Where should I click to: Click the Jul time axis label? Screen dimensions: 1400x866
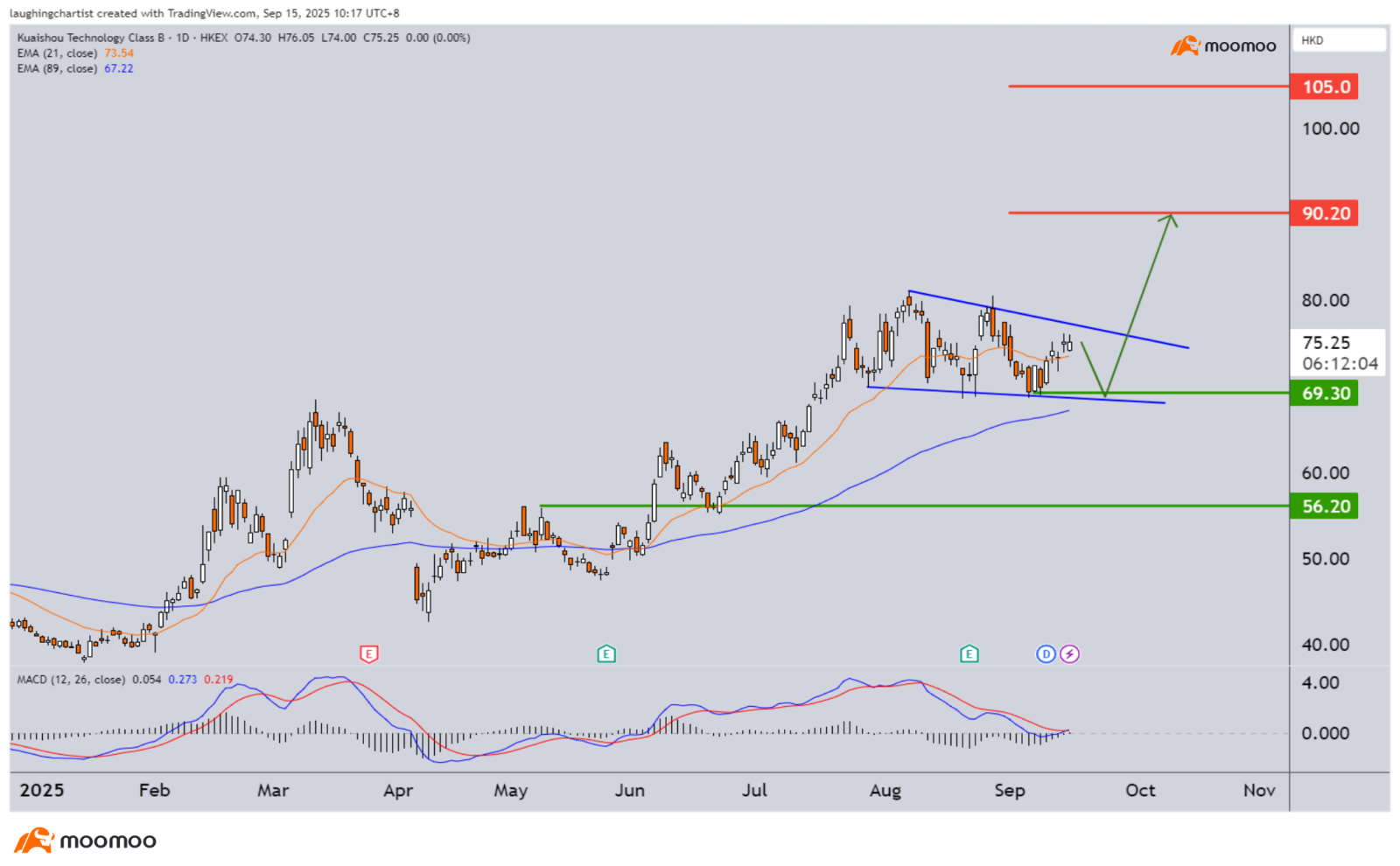coord(754,791)
